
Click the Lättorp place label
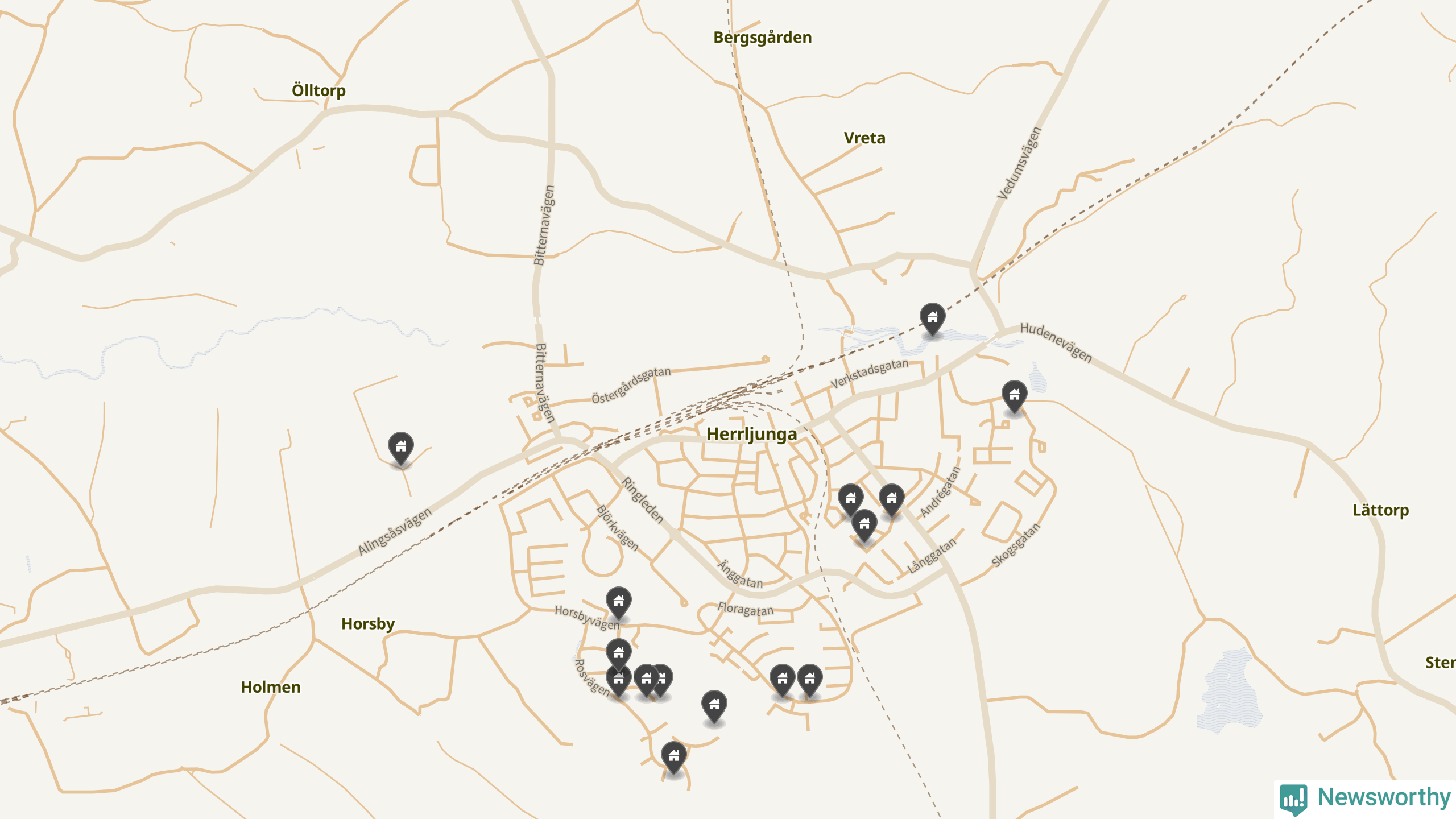[x=1380, y=510]
